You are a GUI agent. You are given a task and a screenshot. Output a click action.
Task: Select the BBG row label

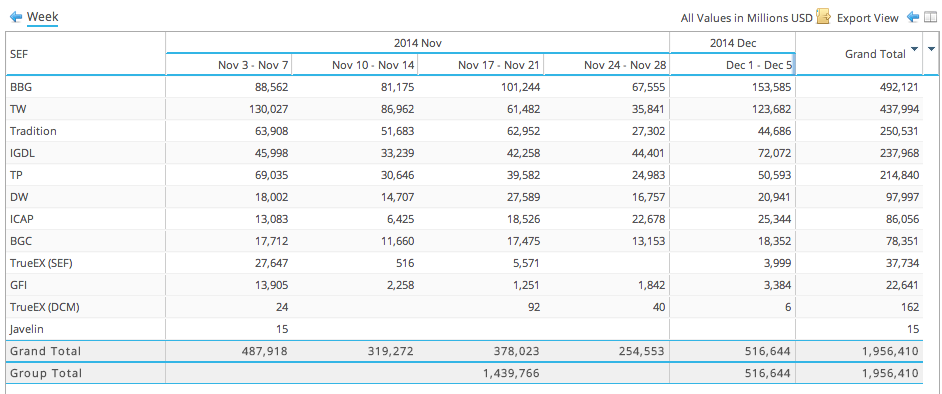coord(21,87)
